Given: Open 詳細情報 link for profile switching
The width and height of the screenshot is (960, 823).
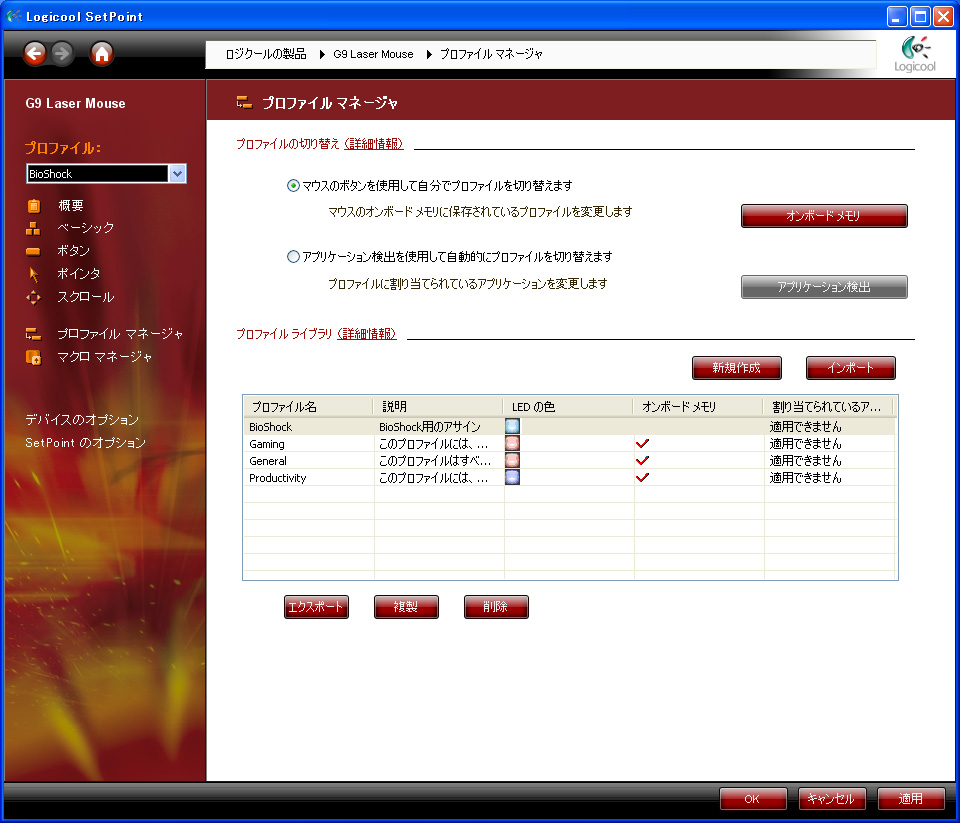Looking at the screenshot, I should (374, 144).
